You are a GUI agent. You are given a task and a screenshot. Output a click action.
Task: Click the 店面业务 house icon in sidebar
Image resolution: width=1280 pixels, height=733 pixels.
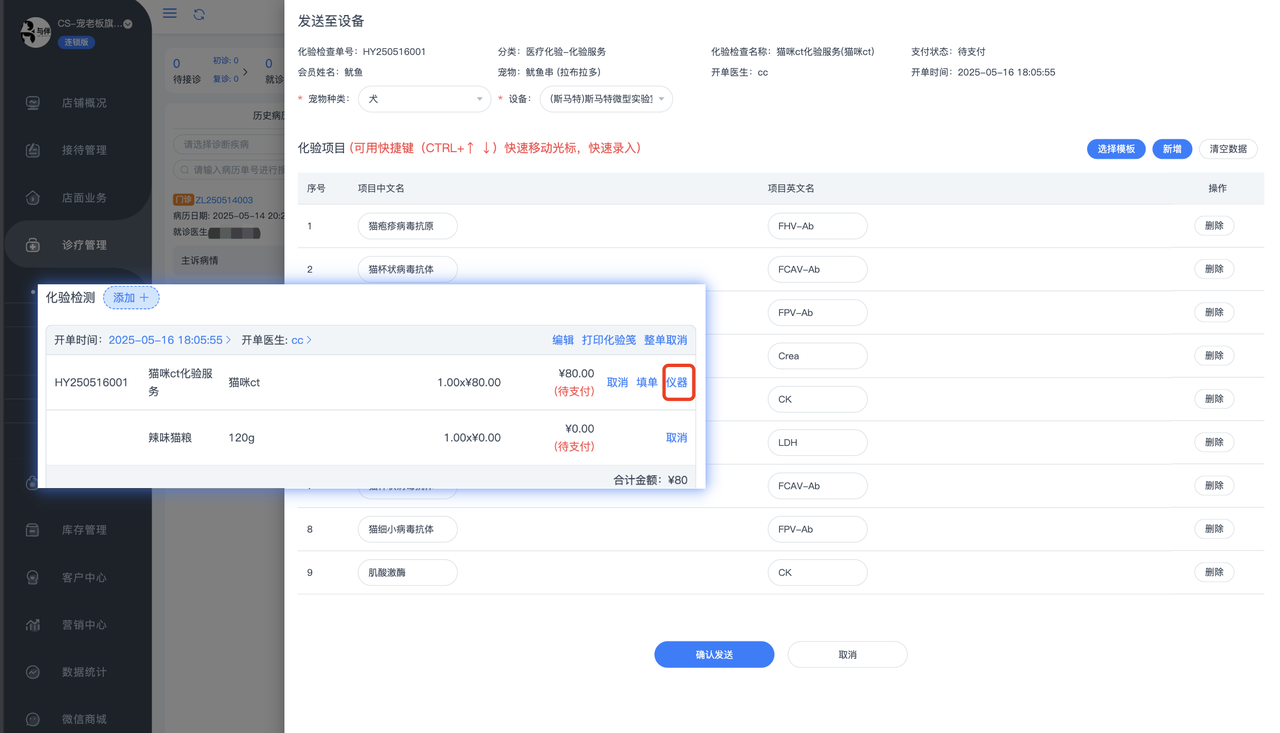pyautogui.click(x=33, y=198)
